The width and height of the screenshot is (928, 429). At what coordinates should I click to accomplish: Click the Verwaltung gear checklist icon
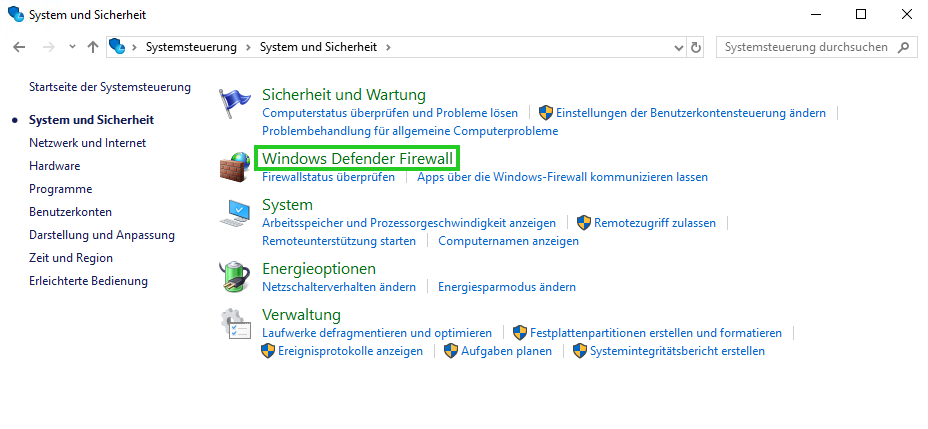(235, 324)
